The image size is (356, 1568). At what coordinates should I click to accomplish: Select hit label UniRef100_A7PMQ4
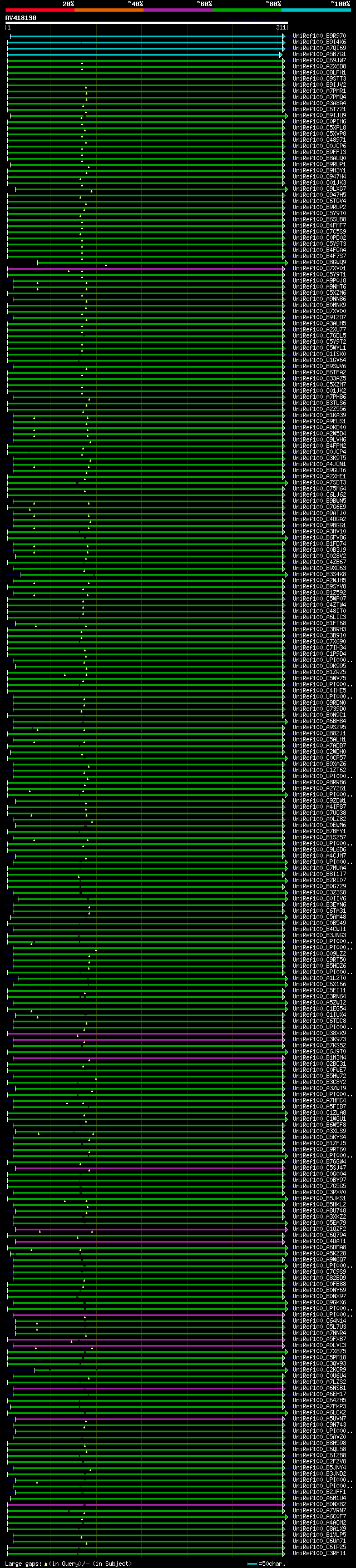(319, 97)
